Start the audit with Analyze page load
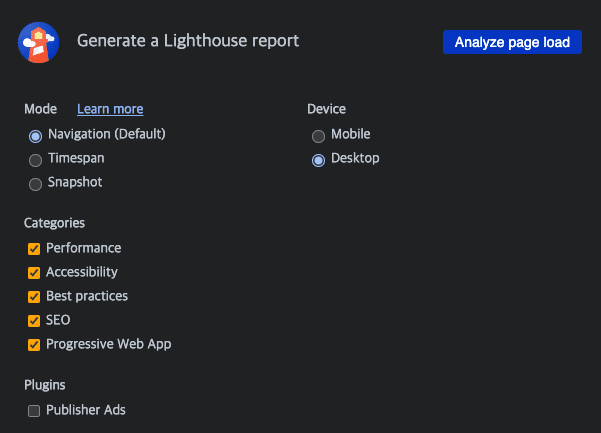Image resolution: width=601 pixels, height=433 pixels. pyautogui.click(x=512, y=42)
